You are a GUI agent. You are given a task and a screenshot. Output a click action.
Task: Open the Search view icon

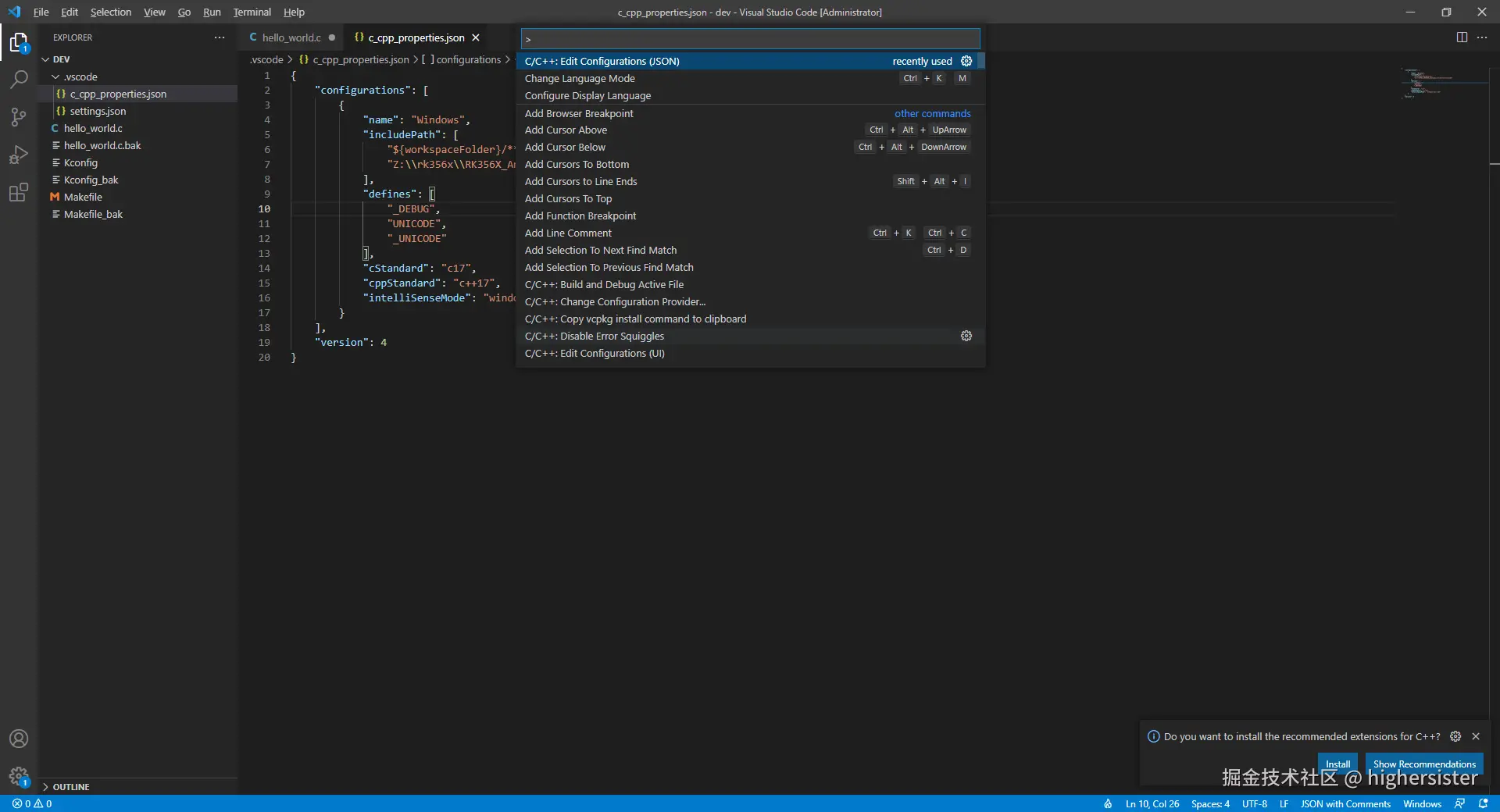pyautogui.click(x=19, y=80)
